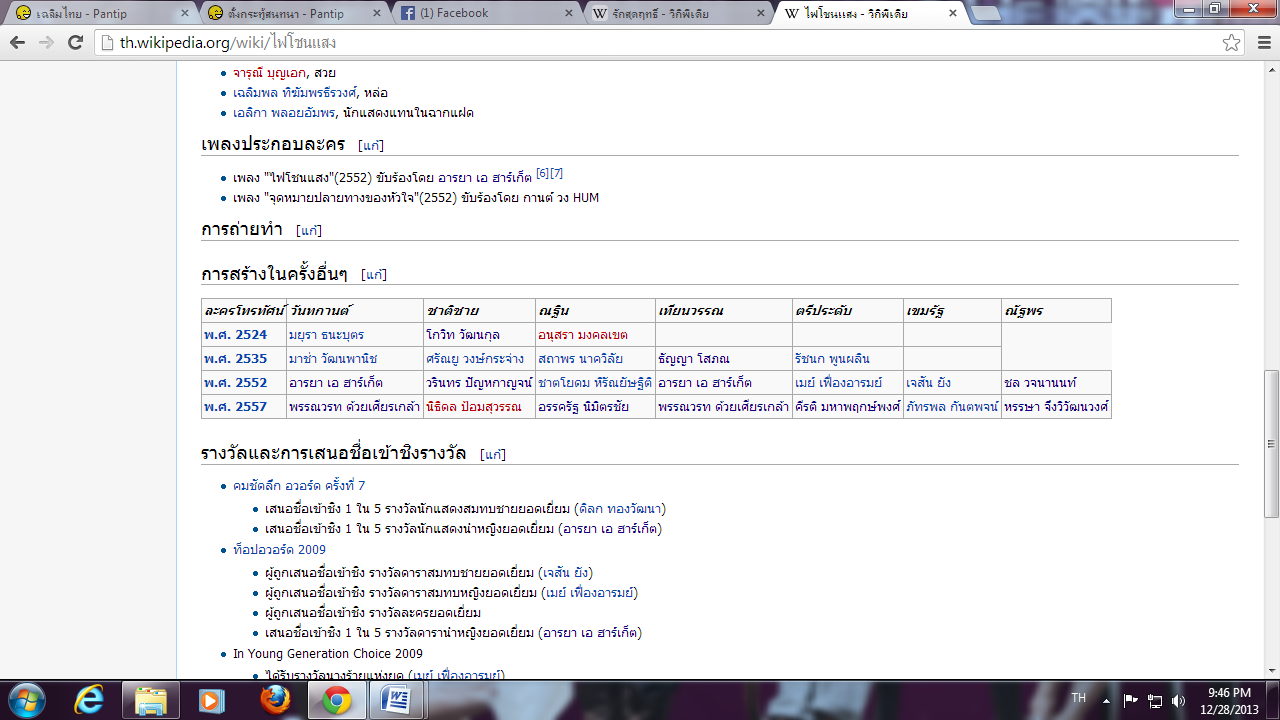Go back using the browser back arrow
This screenshot has height=720, width=1280.
(18, 43)
